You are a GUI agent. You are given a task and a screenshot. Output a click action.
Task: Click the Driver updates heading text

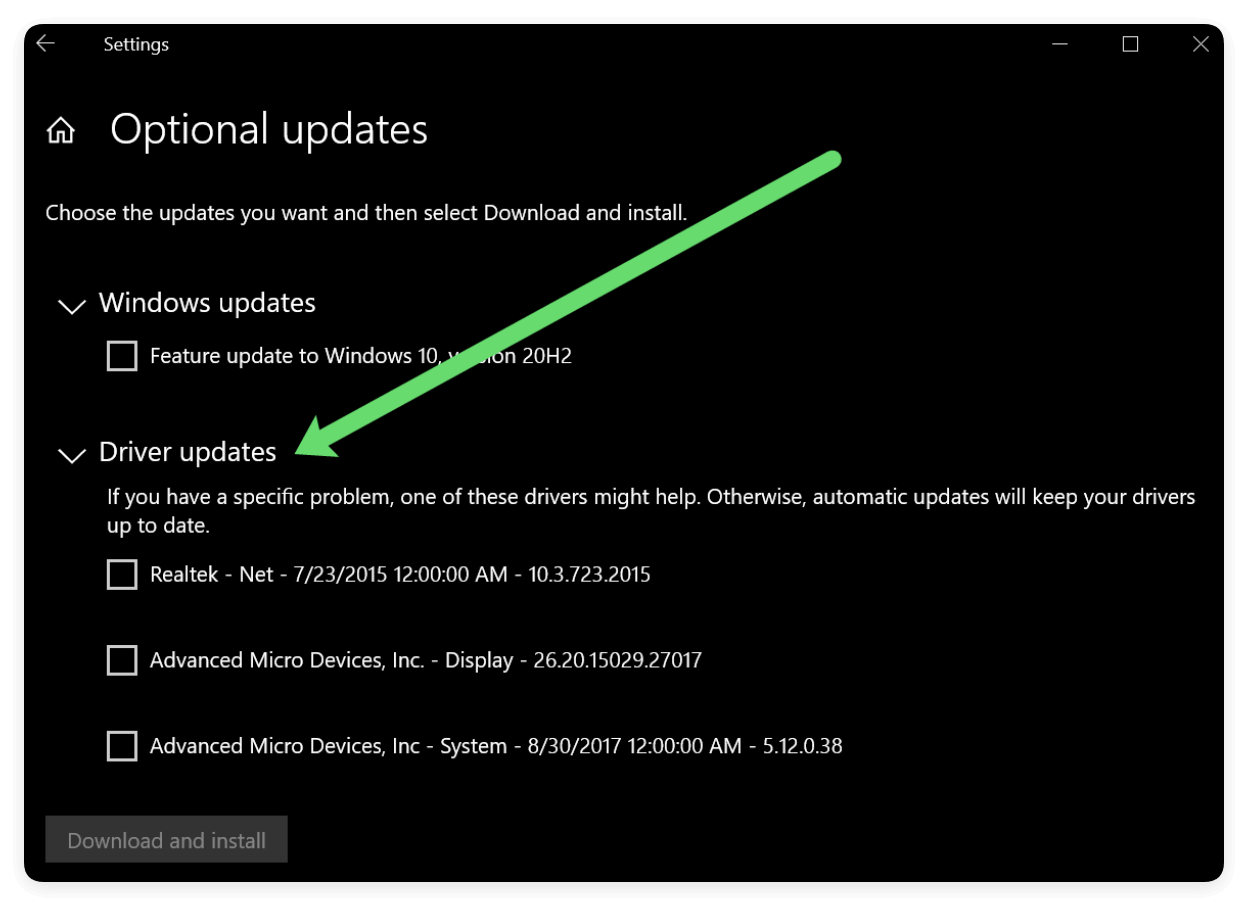[x=187, y=452]
